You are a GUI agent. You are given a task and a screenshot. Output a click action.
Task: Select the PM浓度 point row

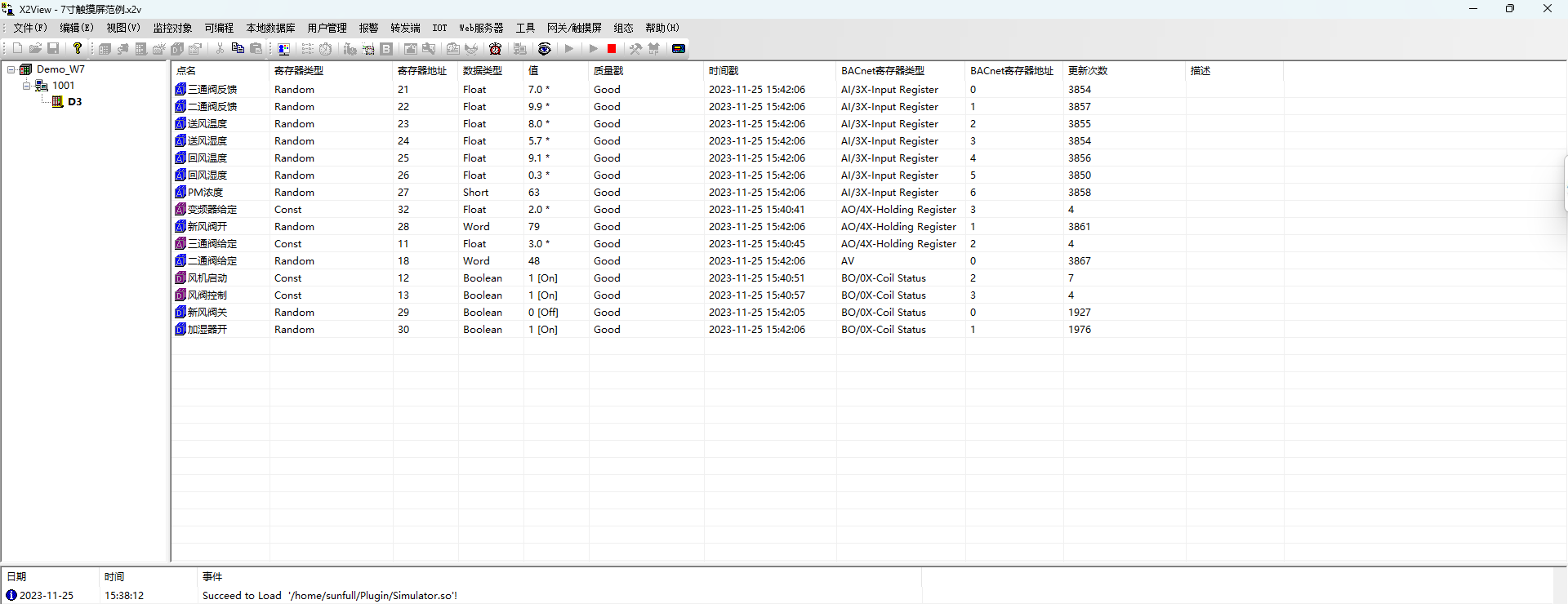click(x=206, y=193)
